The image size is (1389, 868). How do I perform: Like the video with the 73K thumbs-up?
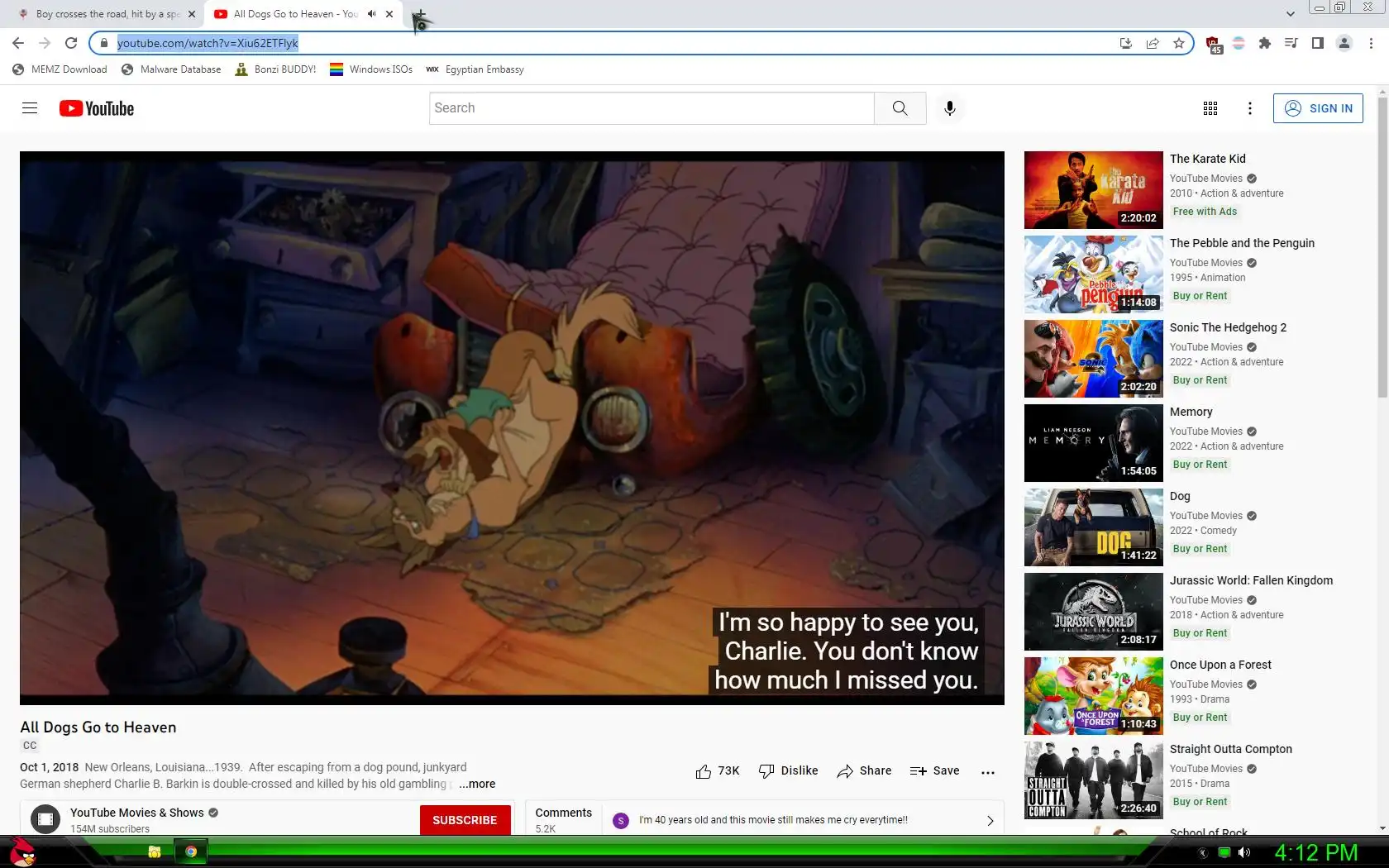click(718, 771)
